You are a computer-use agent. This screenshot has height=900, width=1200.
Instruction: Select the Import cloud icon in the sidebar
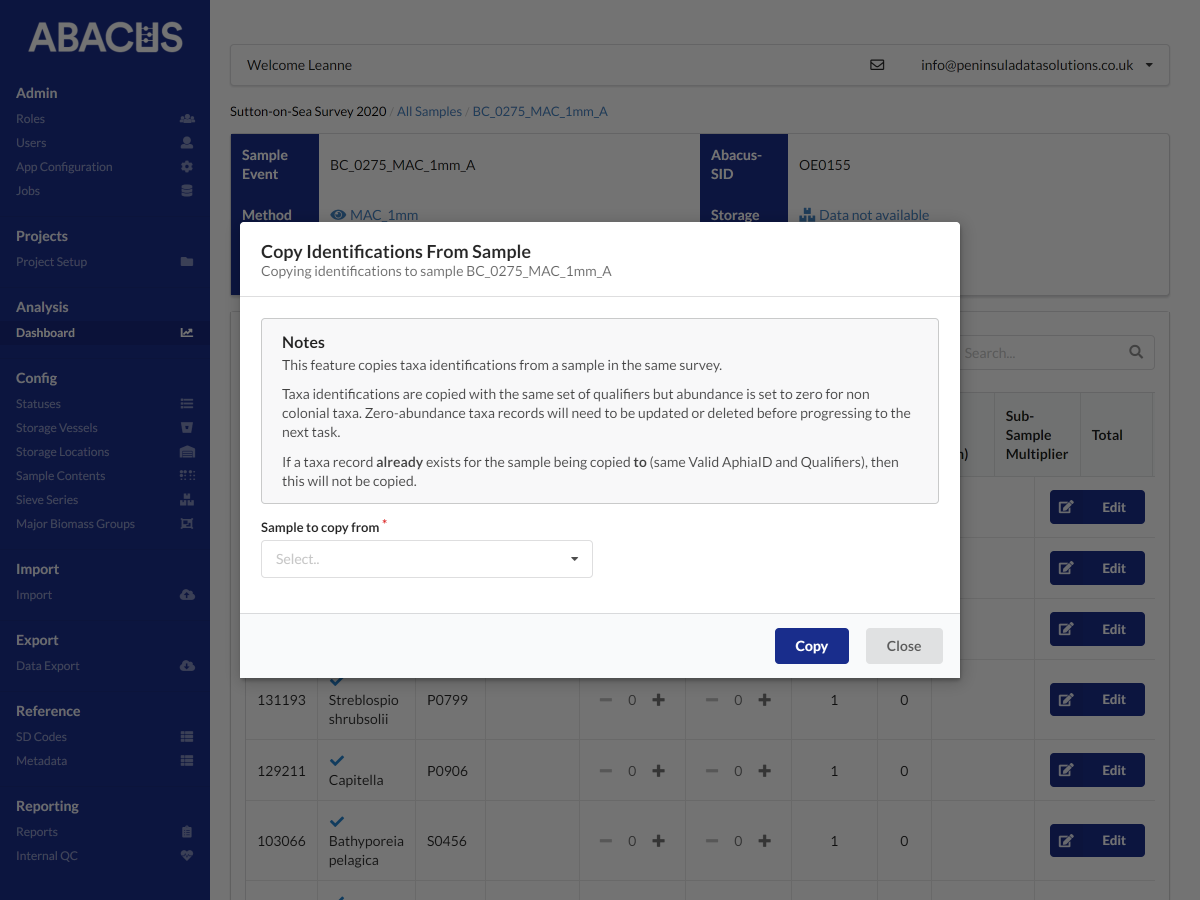click(x=187, y=594)
